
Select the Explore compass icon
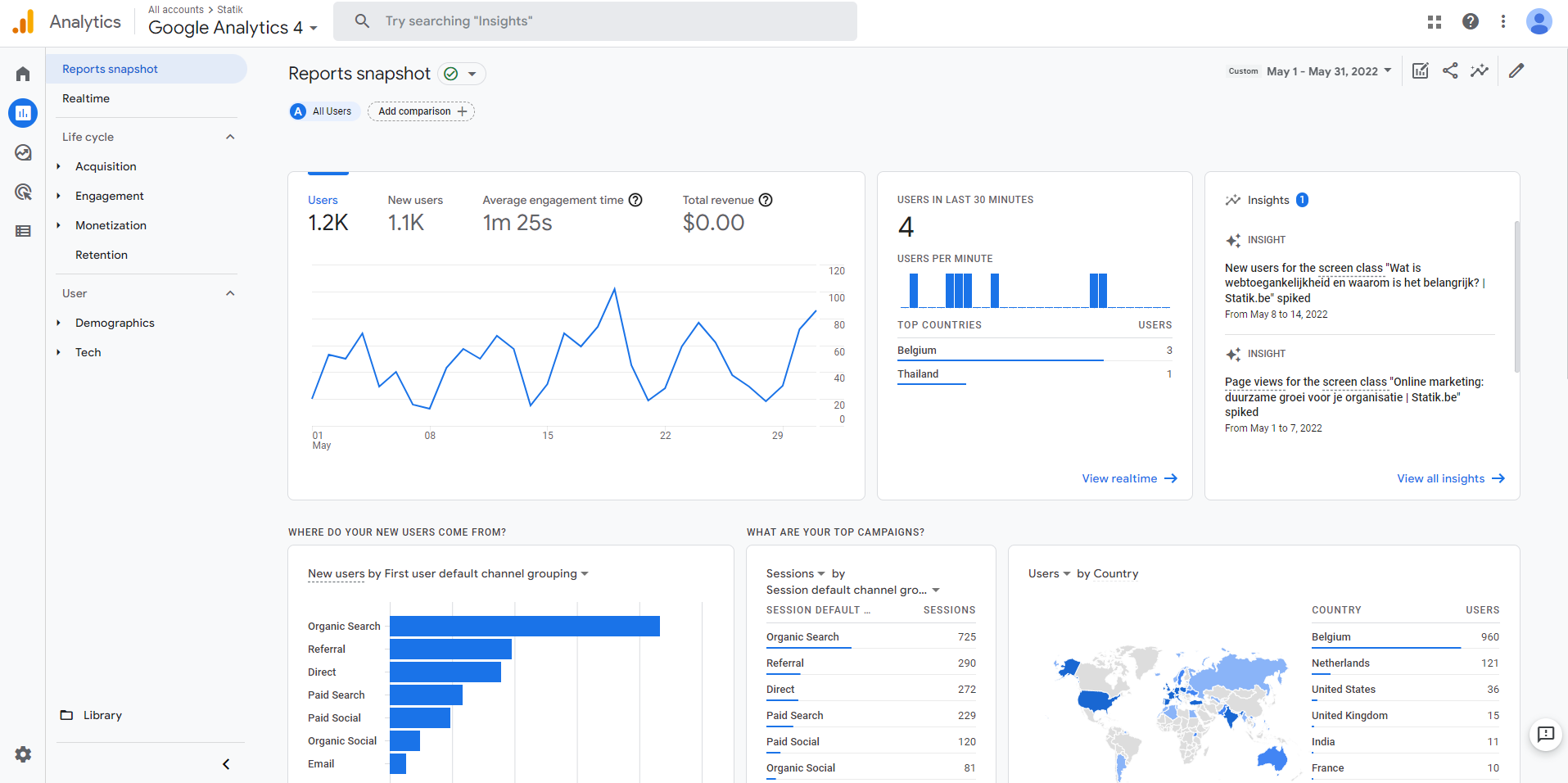[x=22, y=152]
